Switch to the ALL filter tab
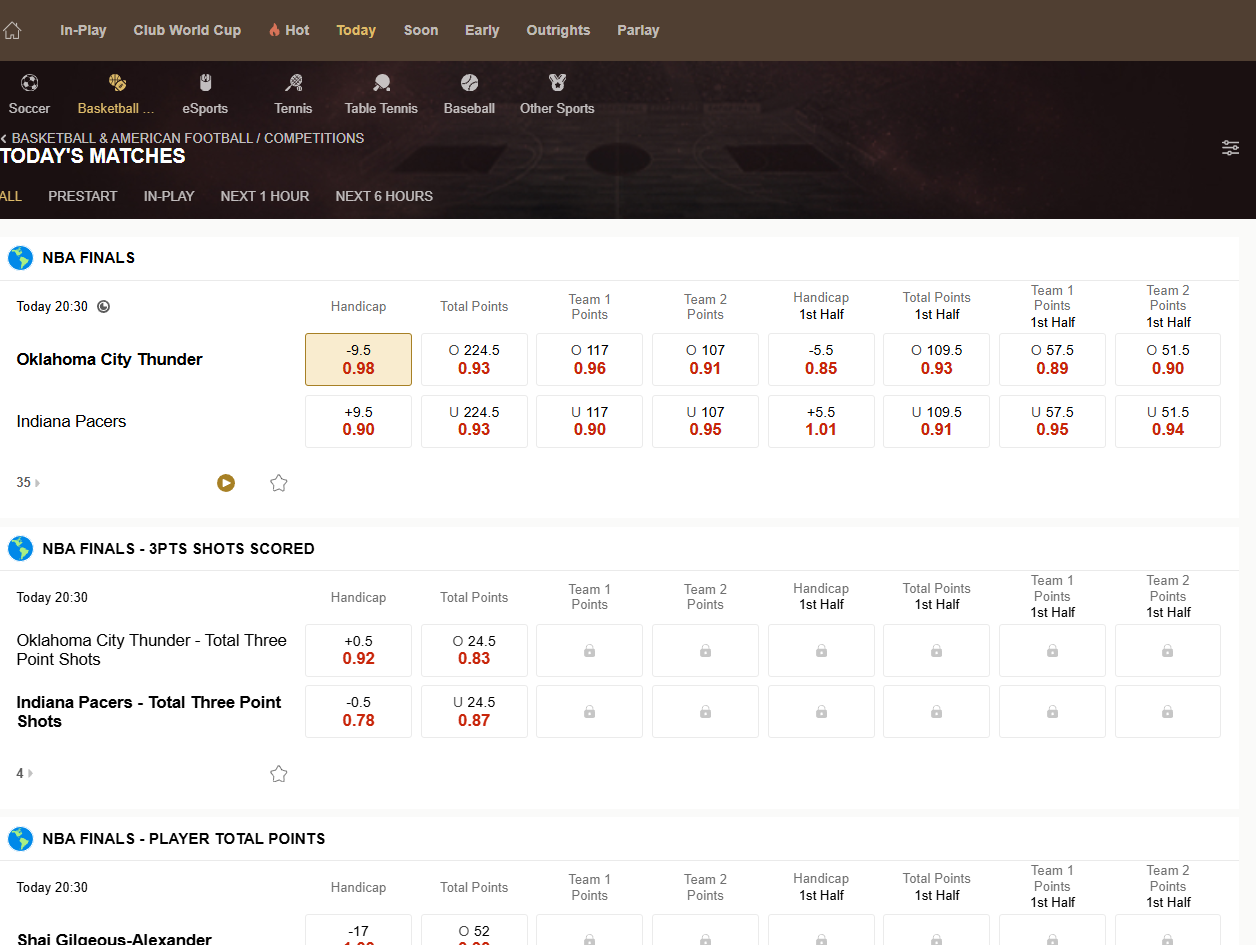1256x945 pixels. tap(11, 196)
